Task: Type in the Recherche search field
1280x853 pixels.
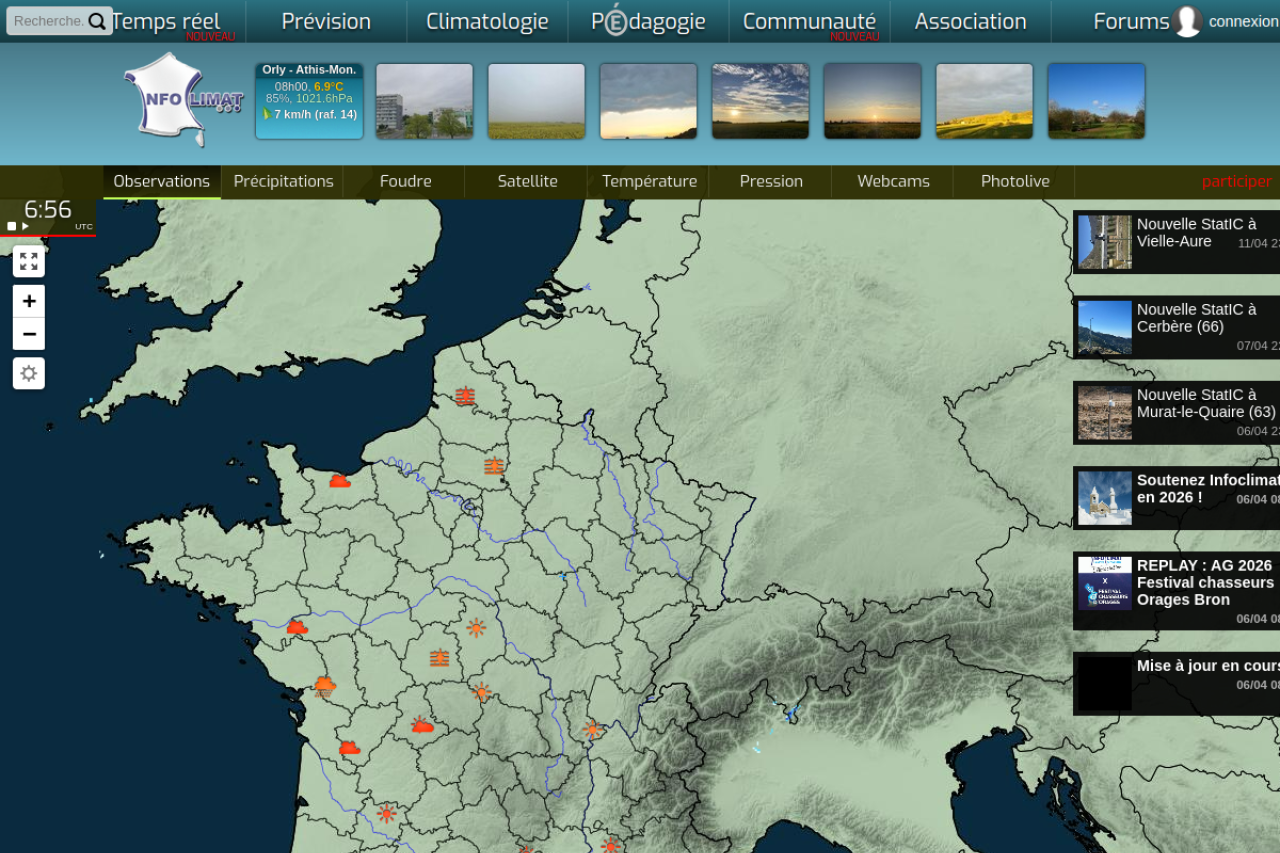Action: pos(48,21)
